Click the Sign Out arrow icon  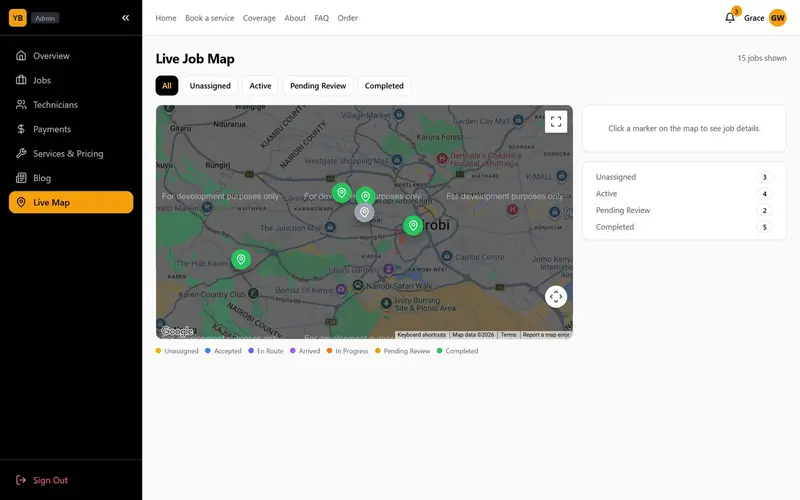pyautogui.click(x=21, y=480)
